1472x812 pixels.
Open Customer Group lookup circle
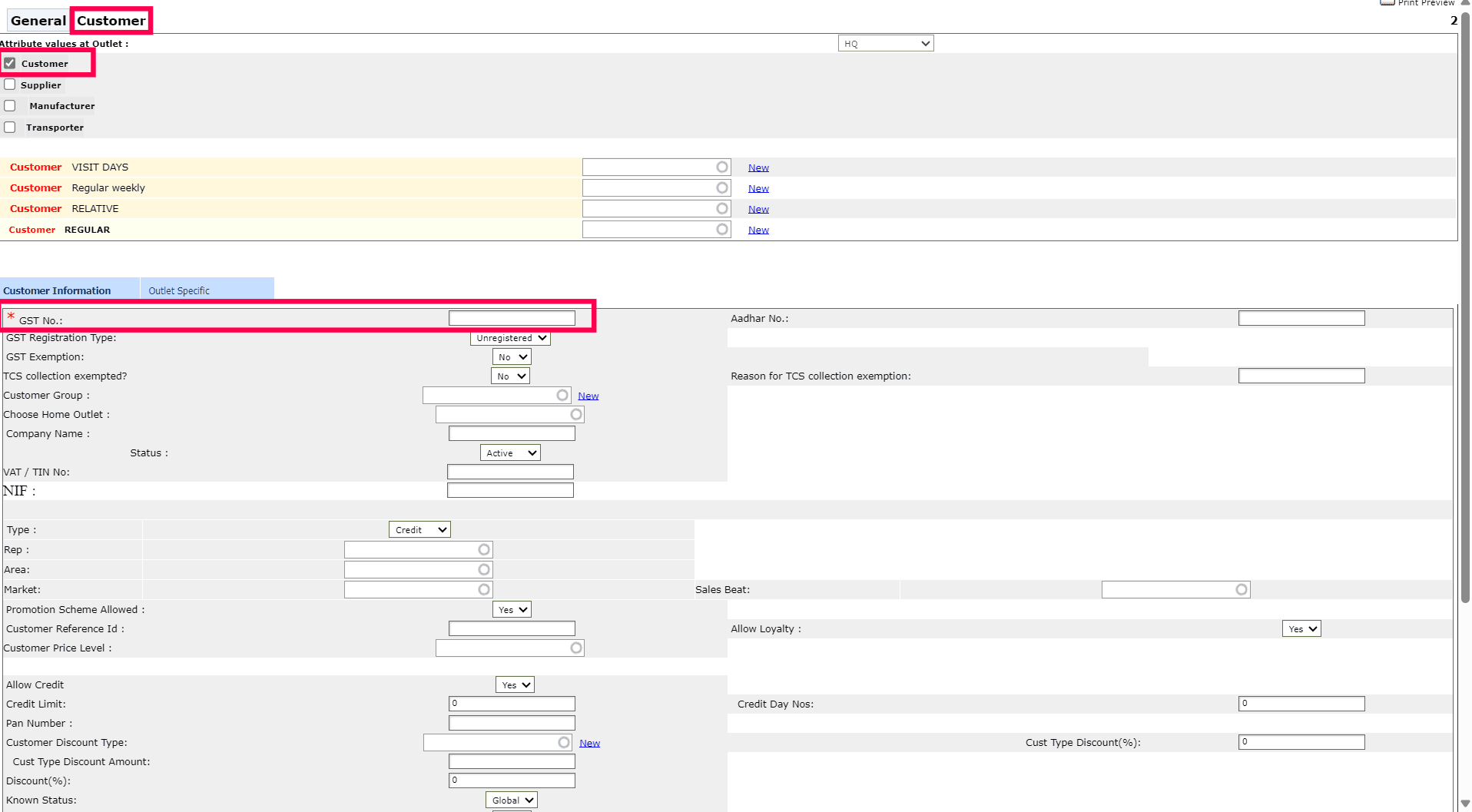562,395
